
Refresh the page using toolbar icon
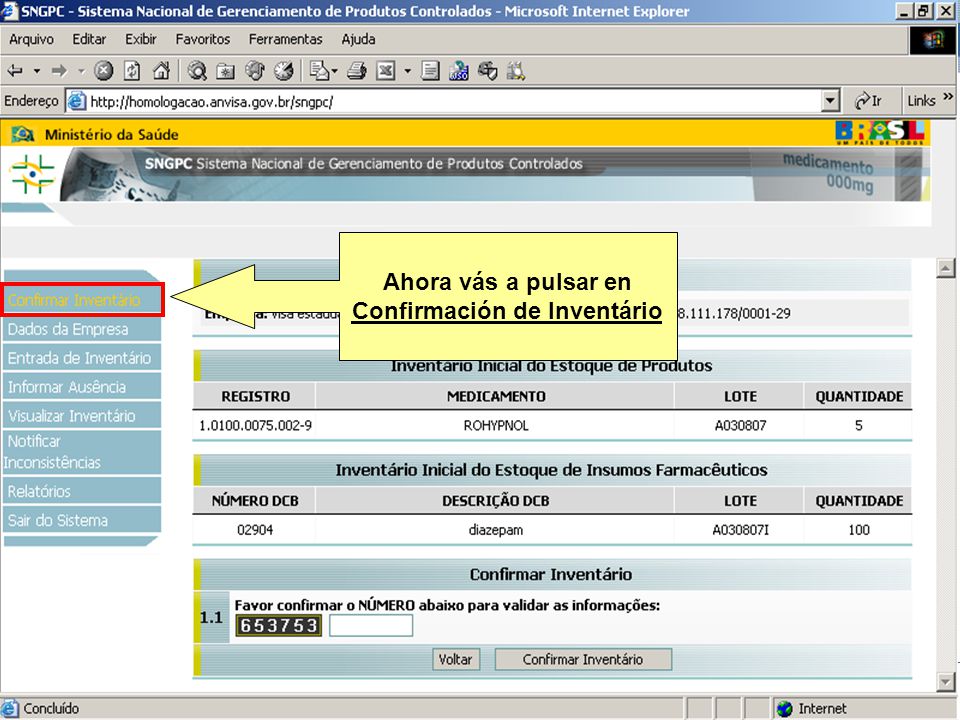click(132, 71)
